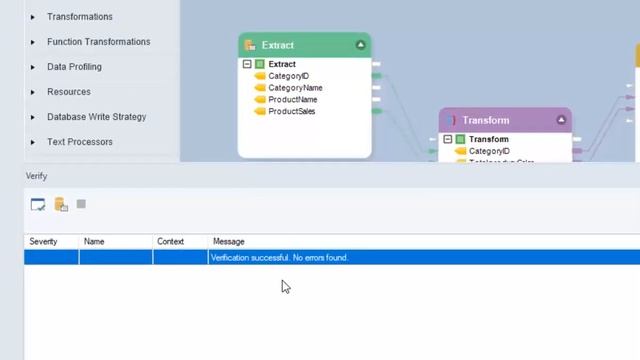Click the Verify panel title
This screenshot has height=360, width=640.
pyautogui.click(x=36, y=176)
